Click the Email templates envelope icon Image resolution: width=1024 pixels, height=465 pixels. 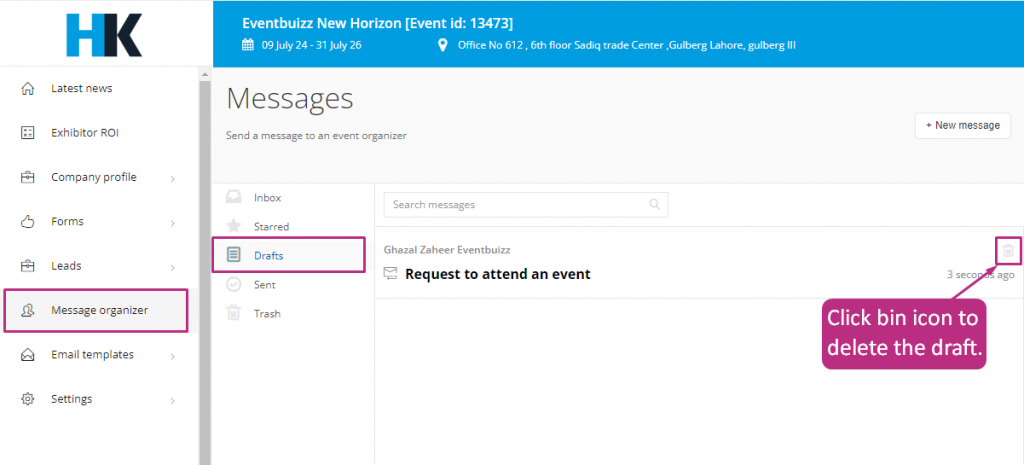27,355
